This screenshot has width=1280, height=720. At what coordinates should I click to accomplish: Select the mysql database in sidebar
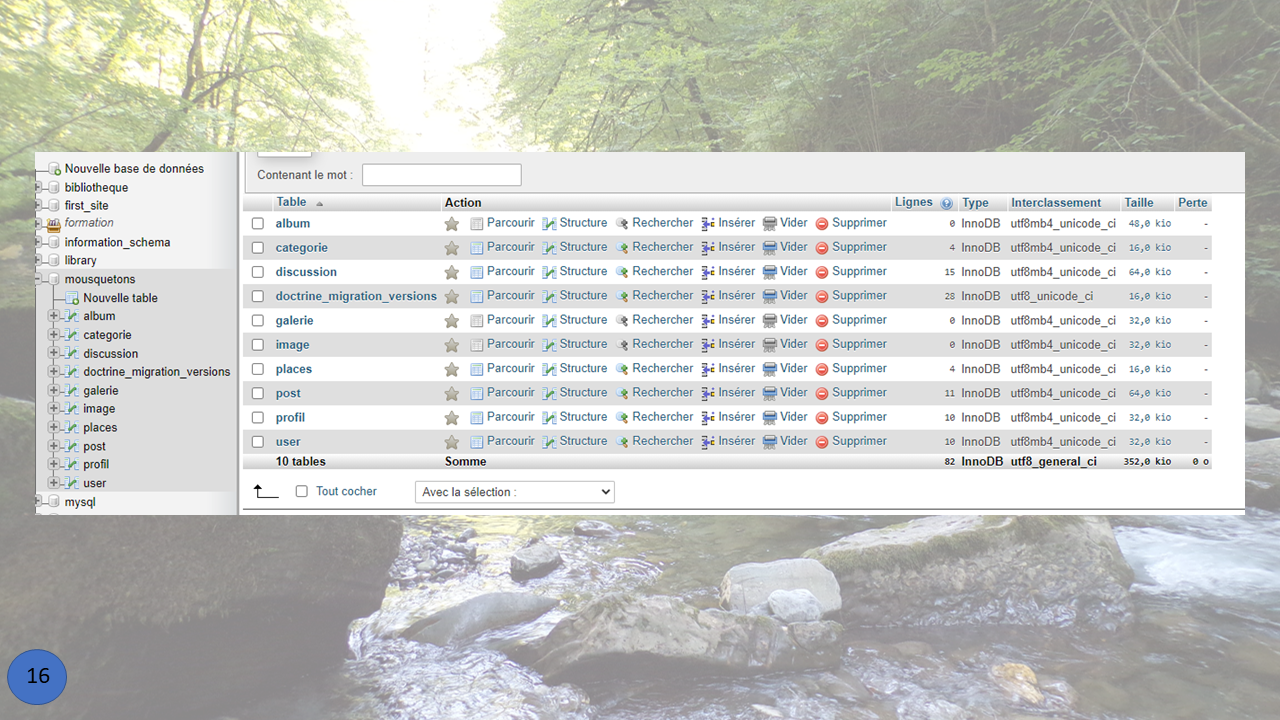coord(79,502)
